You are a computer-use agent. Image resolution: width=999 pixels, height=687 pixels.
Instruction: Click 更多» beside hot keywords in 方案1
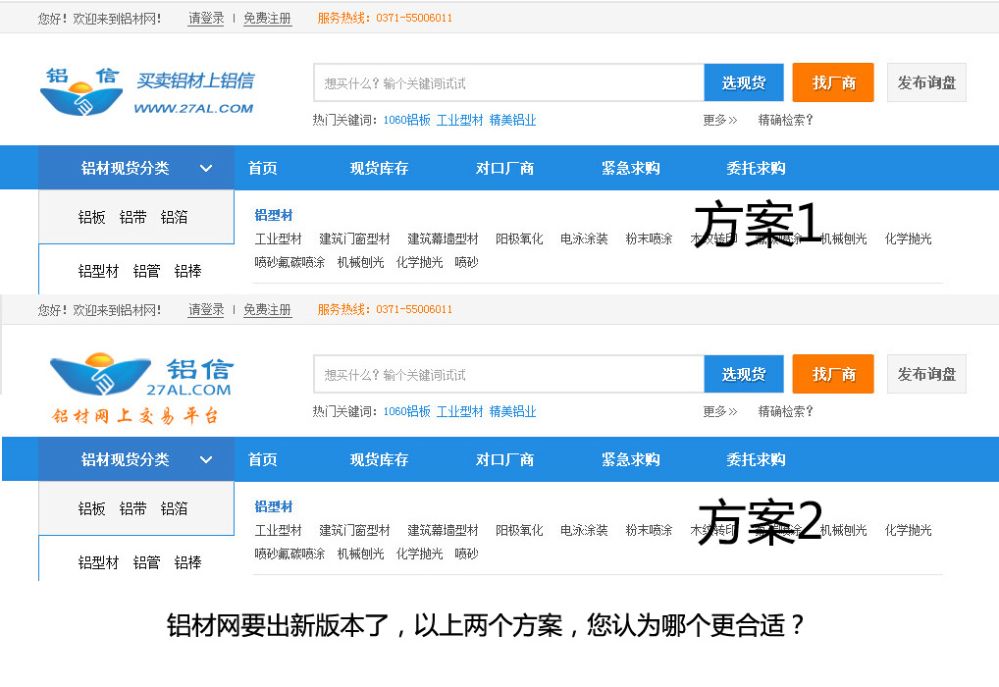[x=720, y=120]
